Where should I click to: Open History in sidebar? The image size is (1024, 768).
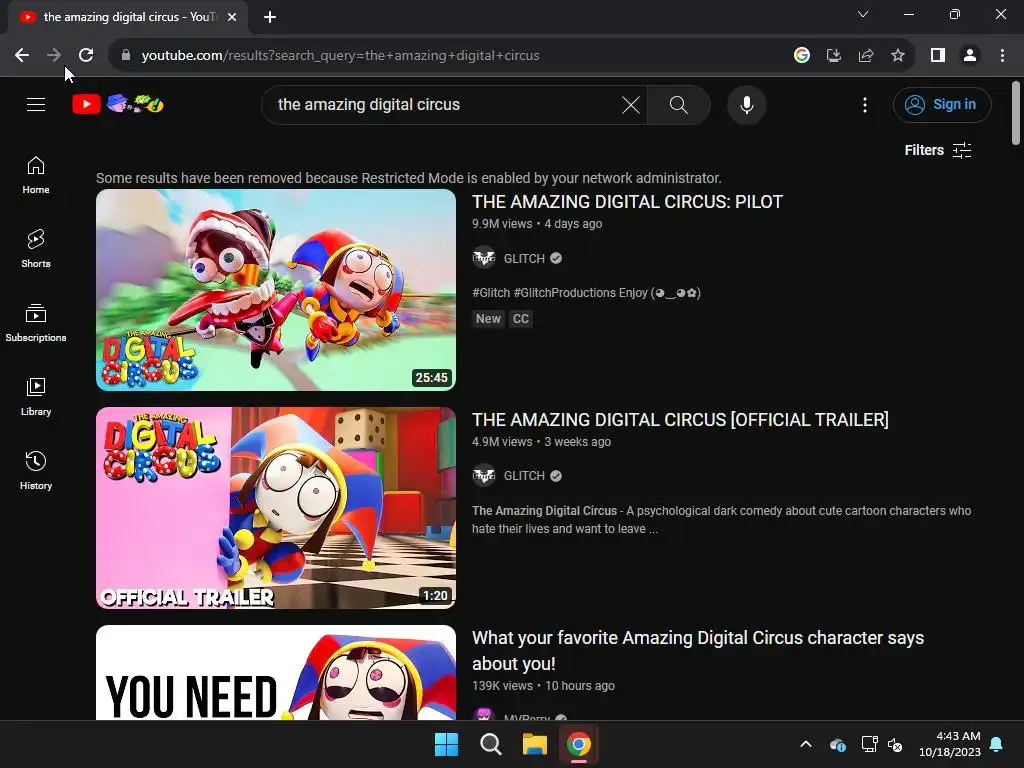36,470
